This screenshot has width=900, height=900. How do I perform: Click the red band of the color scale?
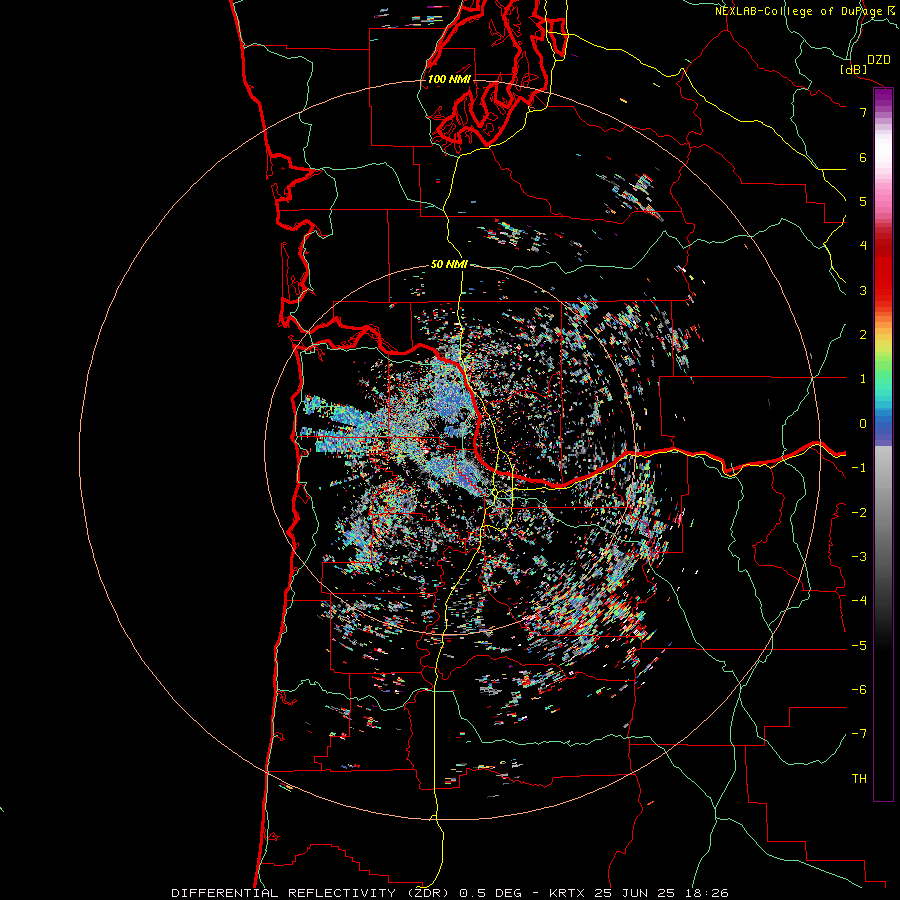pyautogui.click(x=883, y=270)
